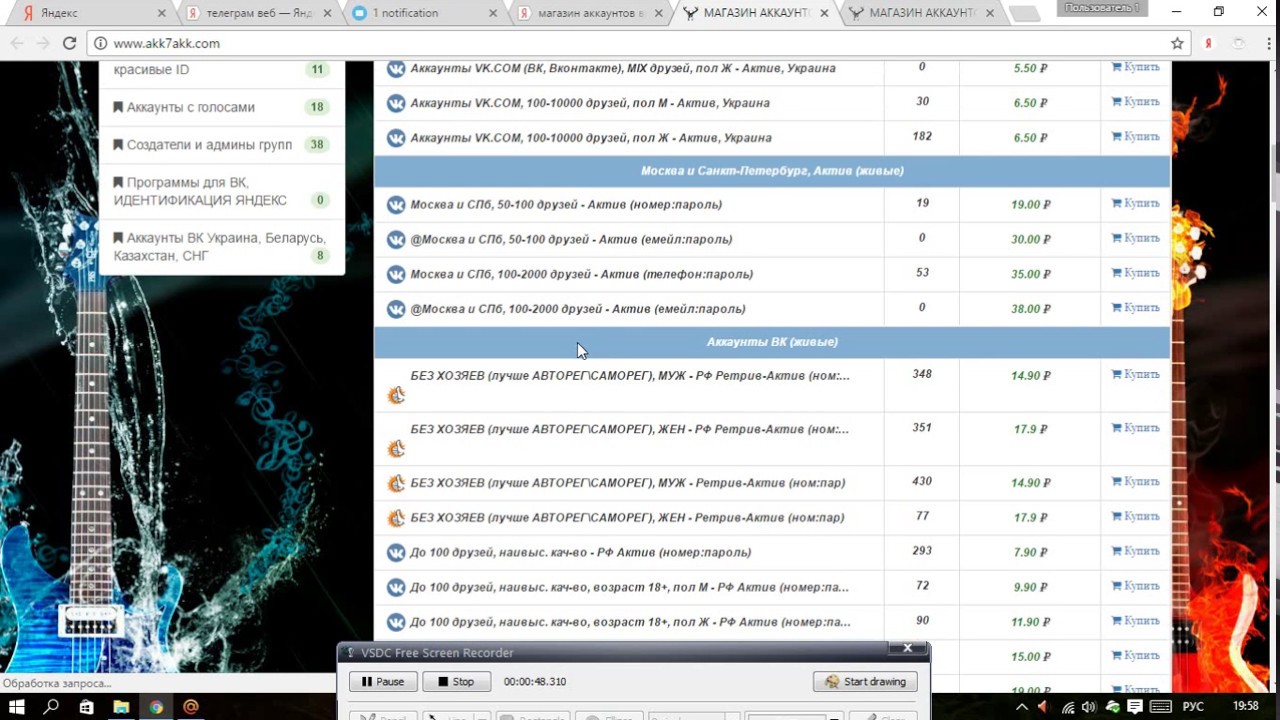1280x720 pixels.
Task: Open Windows taskbar search
Action: pos(52,707)
